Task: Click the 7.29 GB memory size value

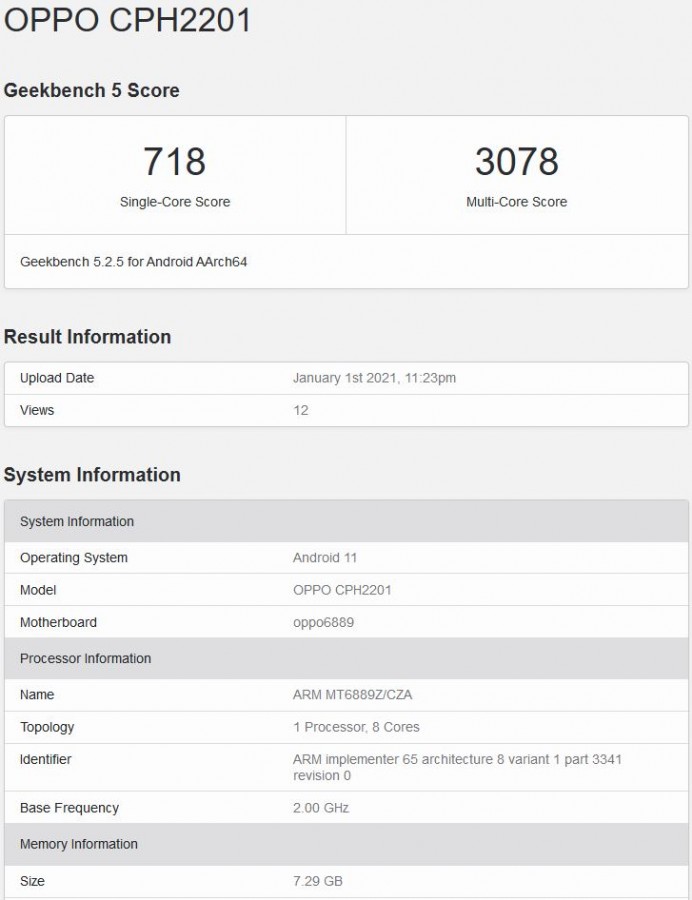Action: [318, 881]
